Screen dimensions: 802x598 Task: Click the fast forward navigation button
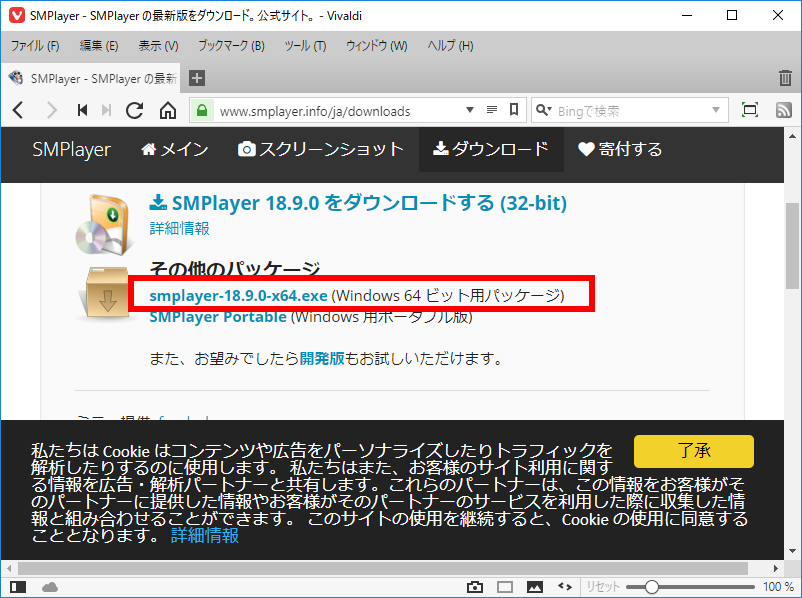click(106, 110)
